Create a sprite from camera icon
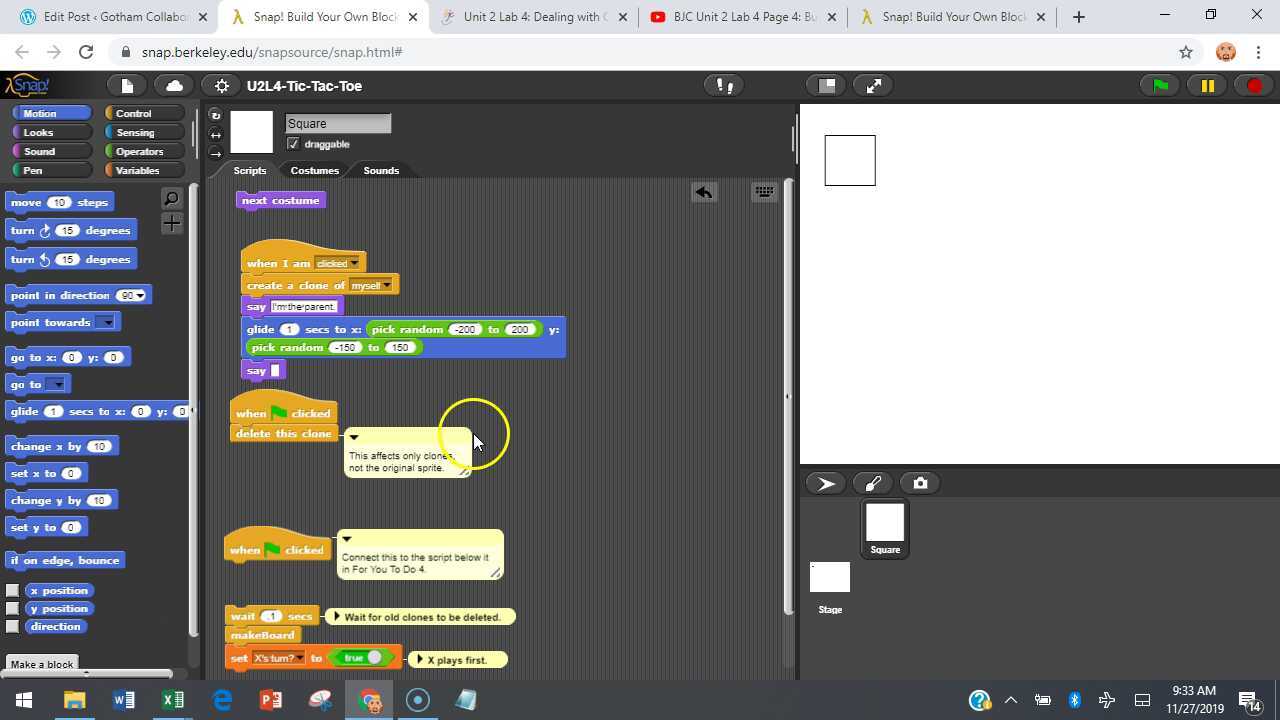Viewport: 1280px width, 720px height. pyautogui.click(x=919, y=483)
